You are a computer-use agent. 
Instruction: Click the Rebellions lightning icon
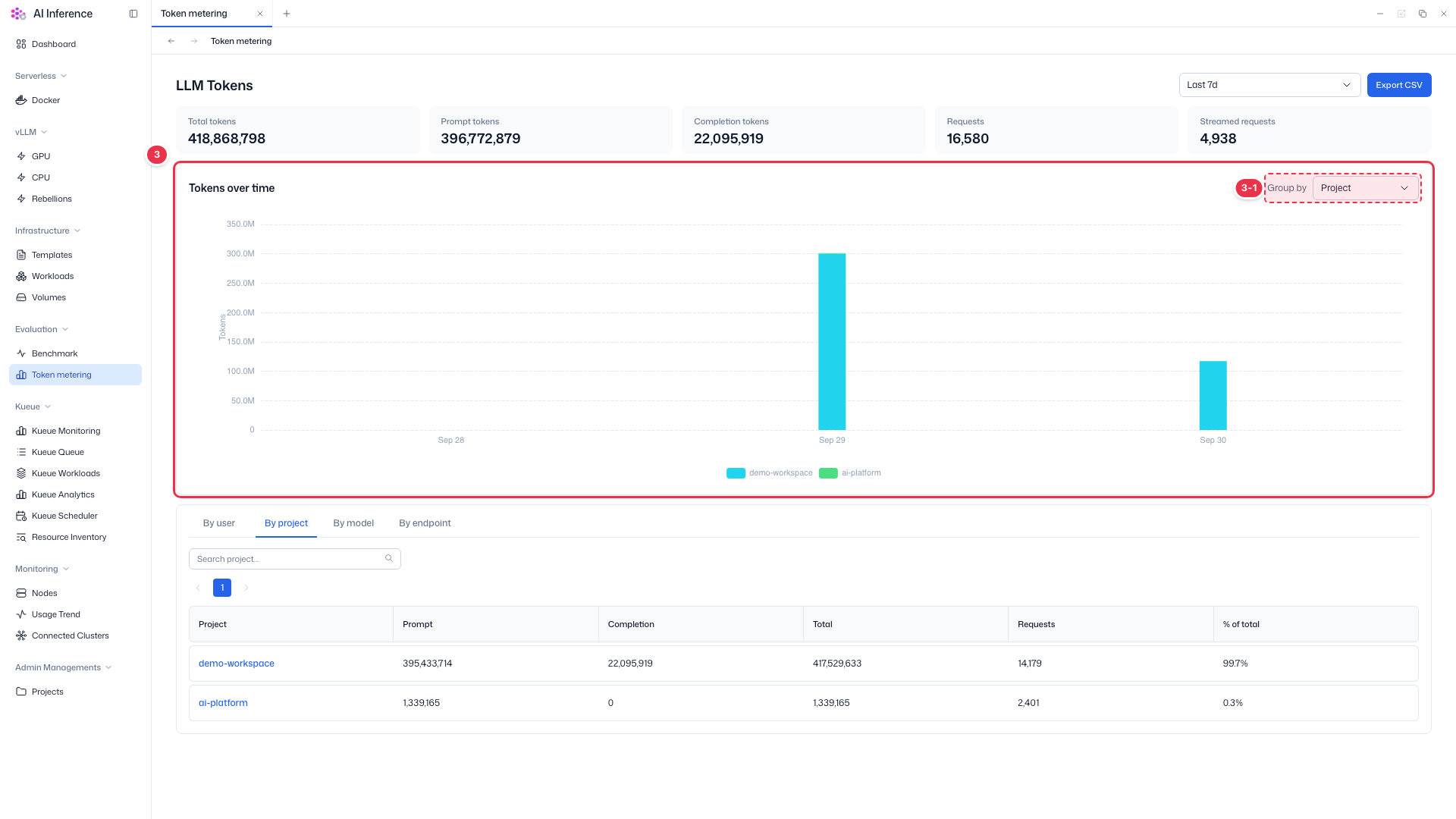tap(21, 199)
